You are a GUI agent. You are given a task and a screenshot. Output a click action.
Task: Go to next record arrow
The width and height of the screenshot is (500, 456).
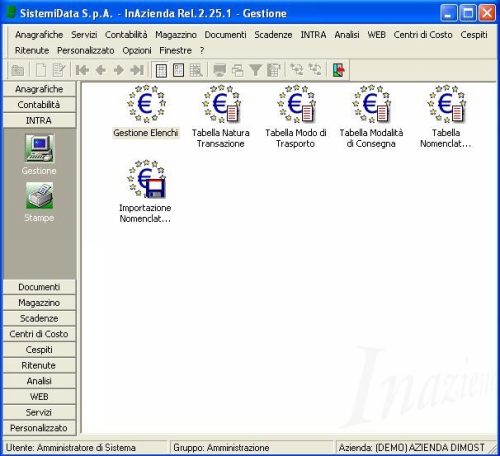pos(119,70)
